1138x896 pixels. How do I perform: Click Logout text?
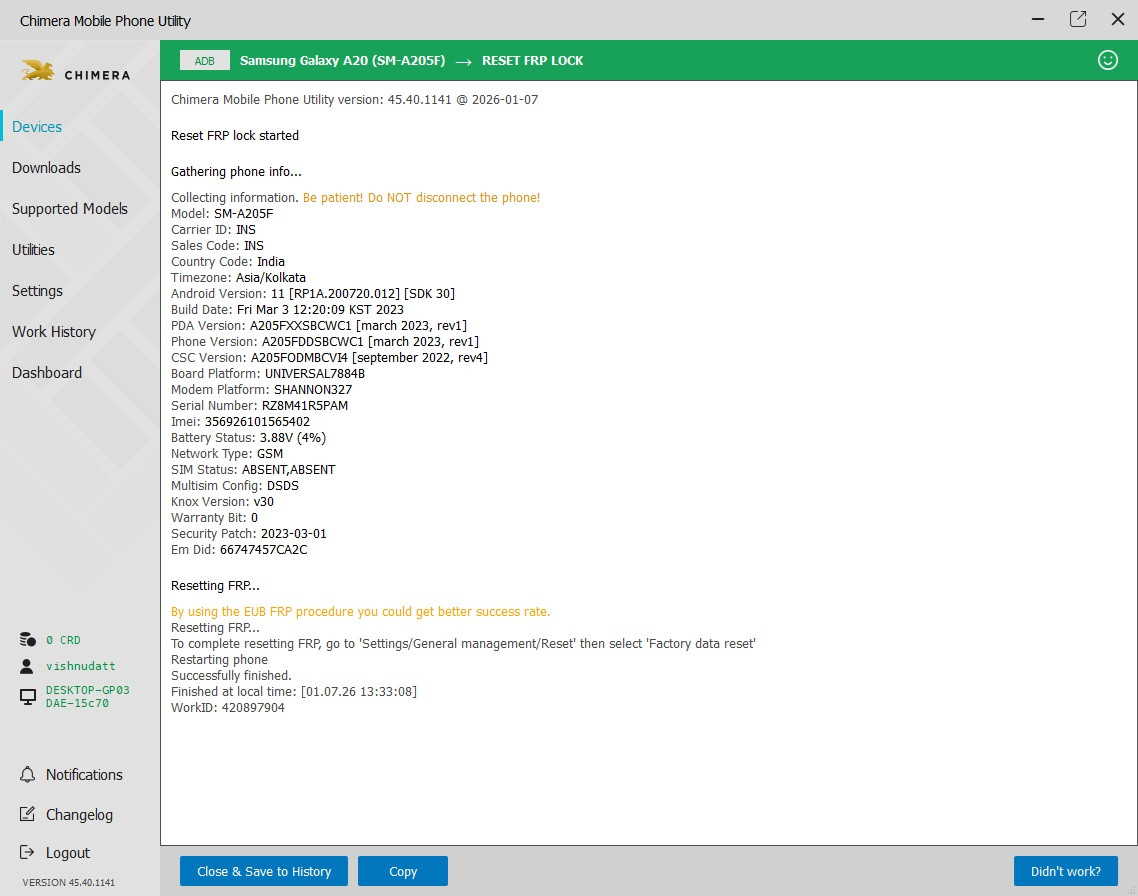coord(68,853)
